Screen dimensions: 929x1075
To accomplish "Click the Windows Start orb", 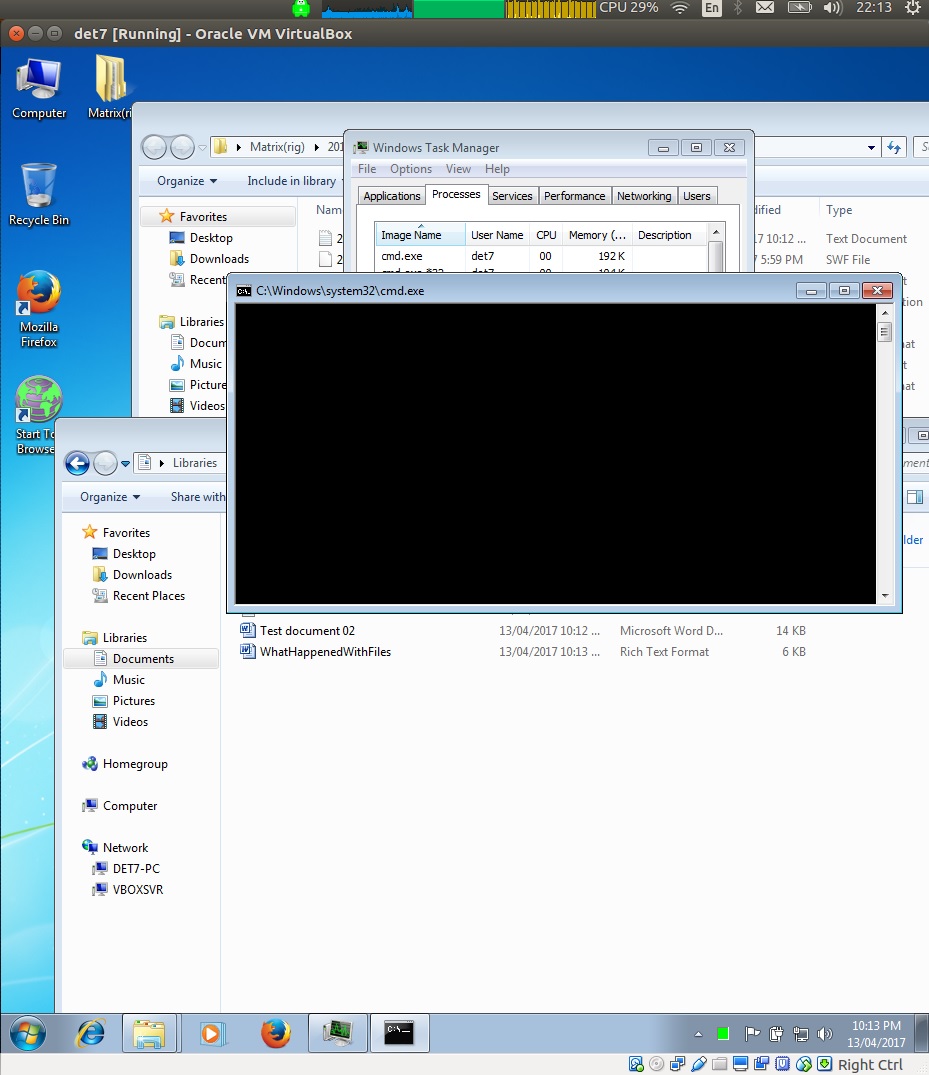I will point(28,1033).
